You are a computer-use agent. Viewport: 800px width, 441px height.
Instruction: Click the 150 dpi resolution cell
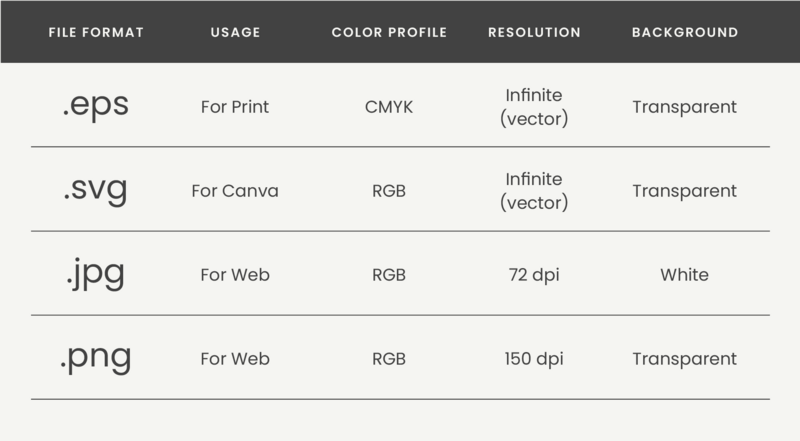point(534,359)
